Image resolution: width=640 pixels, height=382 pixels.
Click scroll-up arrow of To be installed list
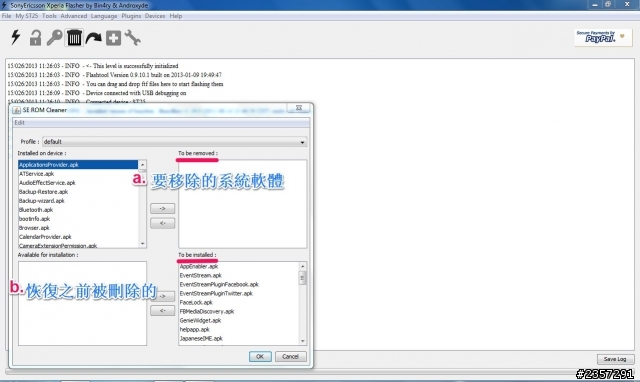(x=302, y=266)
